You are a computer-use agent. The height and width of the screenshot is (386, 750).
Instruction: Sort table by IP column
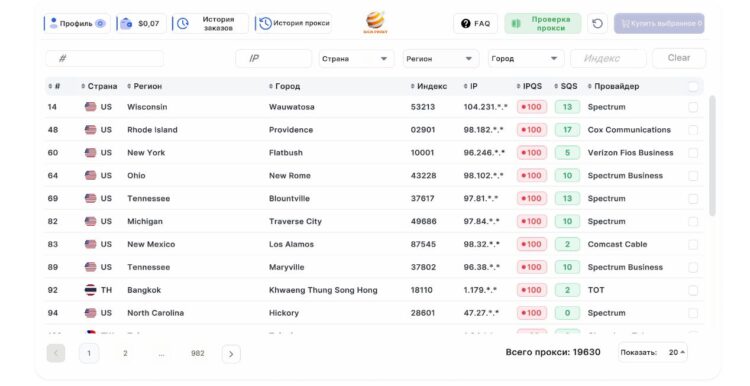coord(470,86)
